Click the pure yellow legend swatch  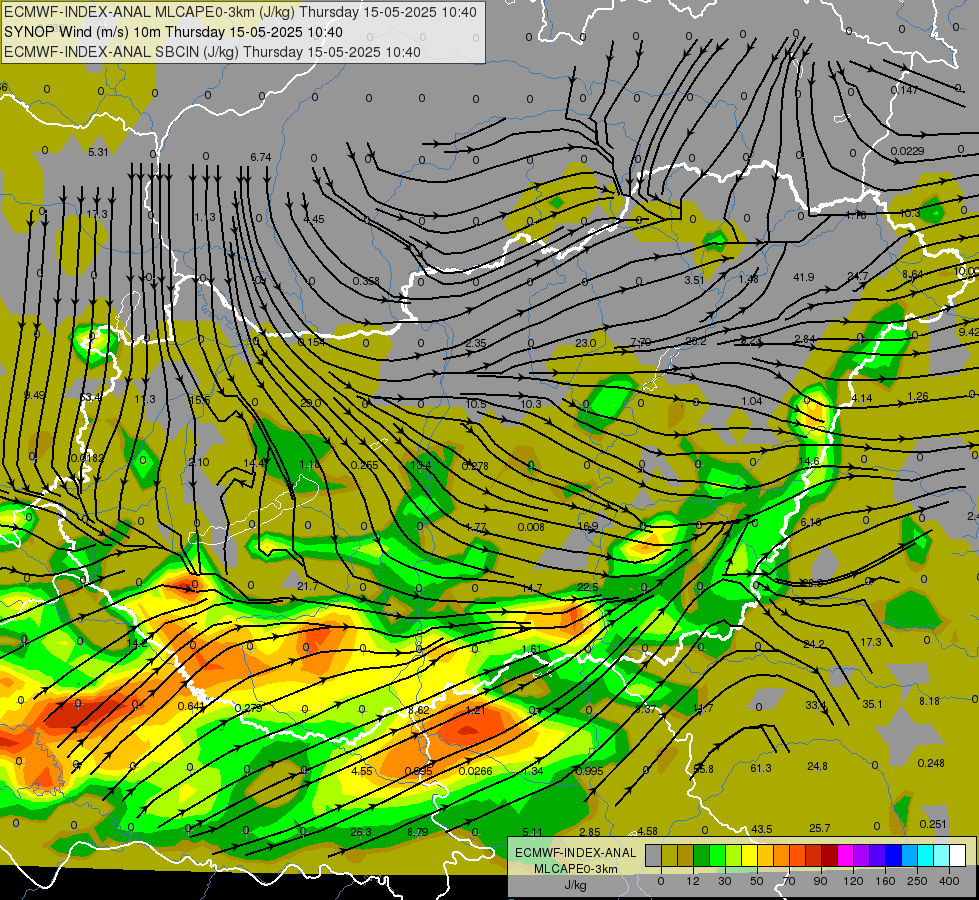tap(749, 855)
